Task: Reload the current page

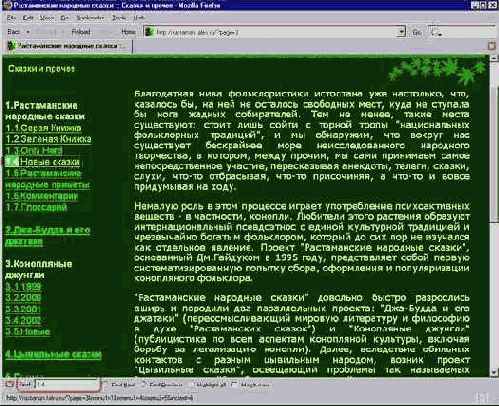Action: [81, 32]
